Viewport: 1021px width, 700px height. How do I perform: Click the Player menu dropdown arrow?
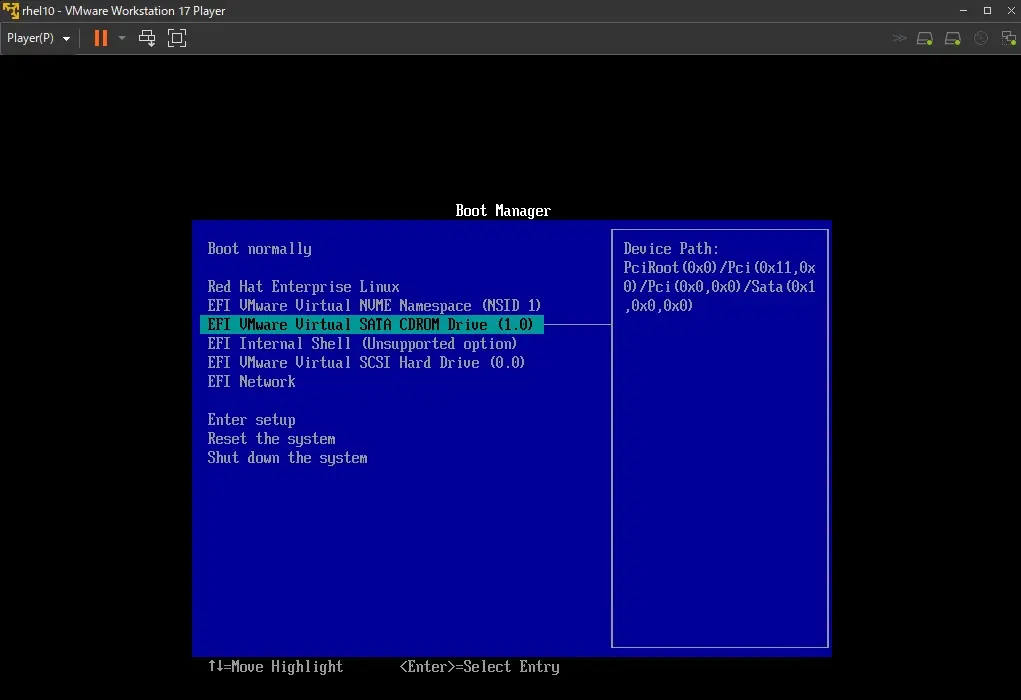pyautogui.click(x=66, y=38)
